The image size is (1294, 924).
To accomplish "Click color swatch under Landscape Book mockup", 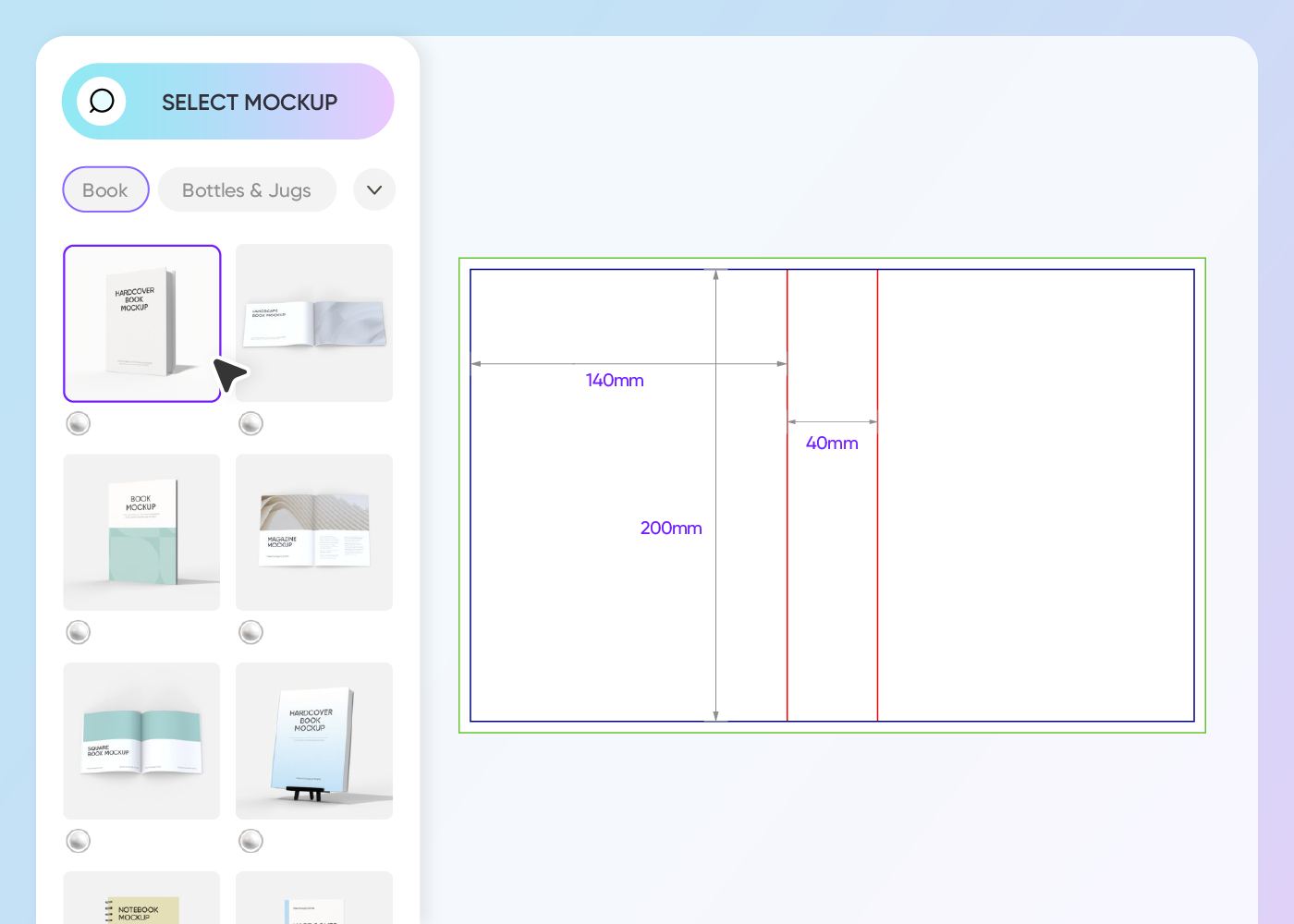I will click(250, 423).
